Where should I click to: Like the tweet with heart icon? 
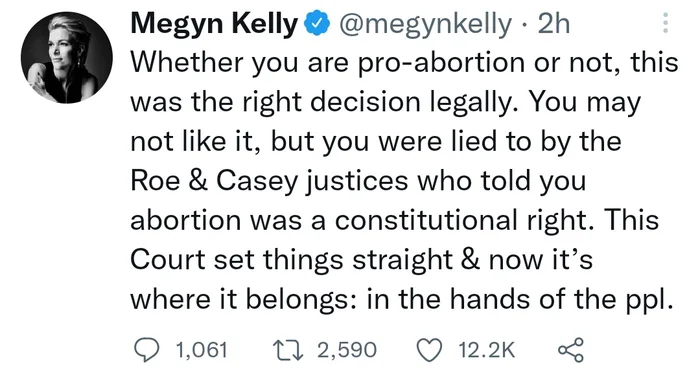pos(429,350)
